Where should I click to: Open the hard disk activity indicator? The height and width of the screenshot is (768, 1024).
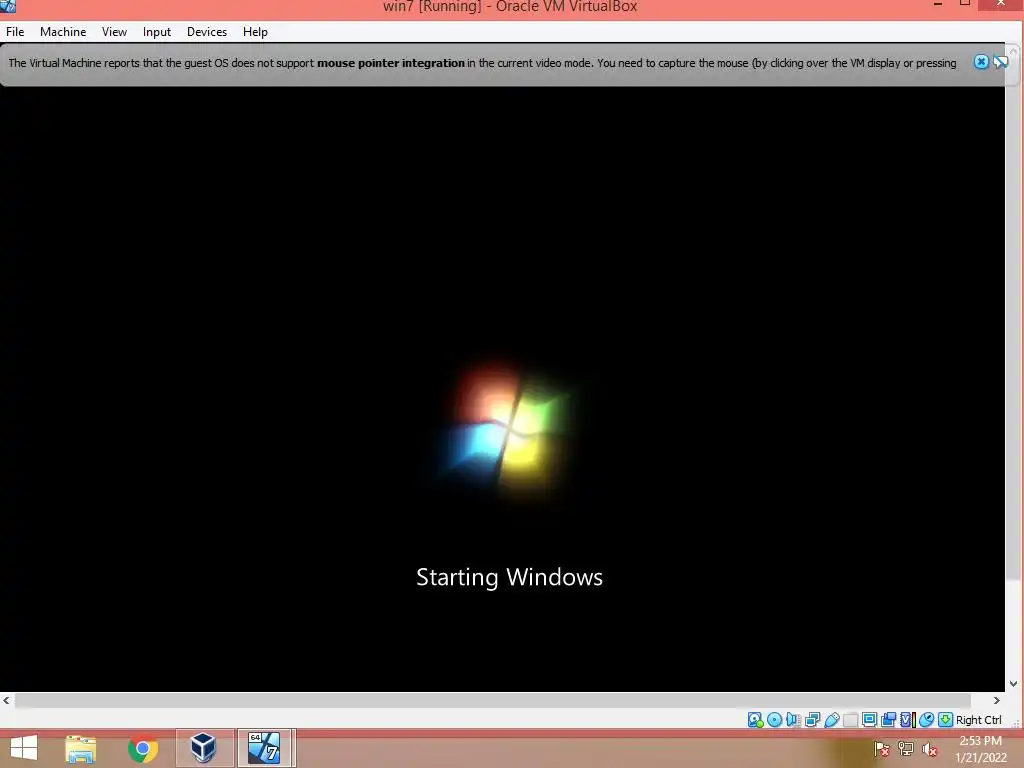[x=756, y=720]
